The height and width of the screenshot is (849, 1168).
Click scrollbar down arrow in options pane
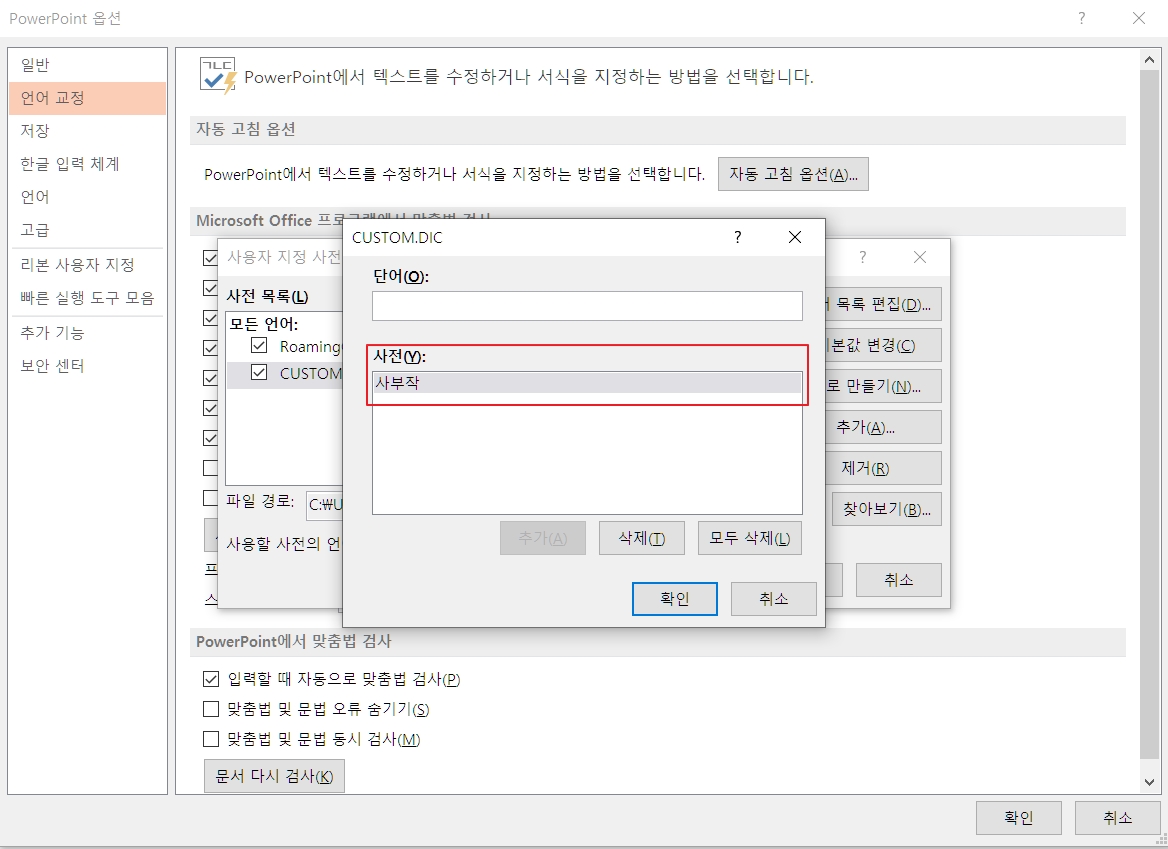(x=1149, y=783)
